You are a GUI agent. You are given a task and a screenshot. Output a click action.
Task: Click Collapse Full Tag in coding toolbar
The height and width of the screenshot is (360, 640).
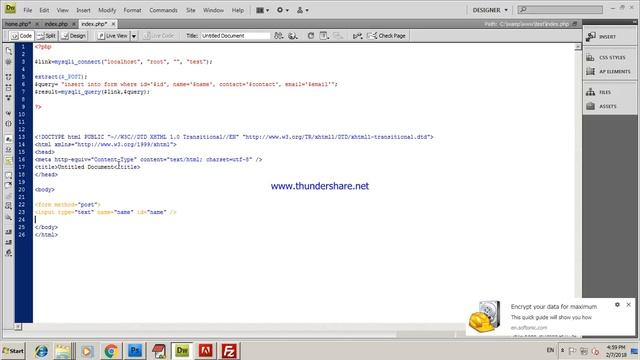[x=9, y=77]
